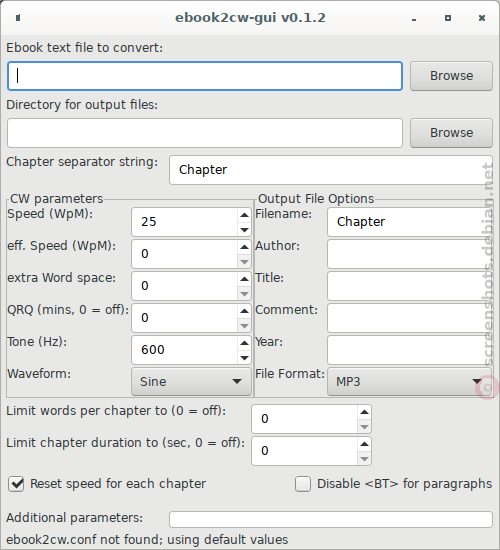Decrease Speed (WpM) with down arrow
The image size is (500, 550).
[244, 230]
